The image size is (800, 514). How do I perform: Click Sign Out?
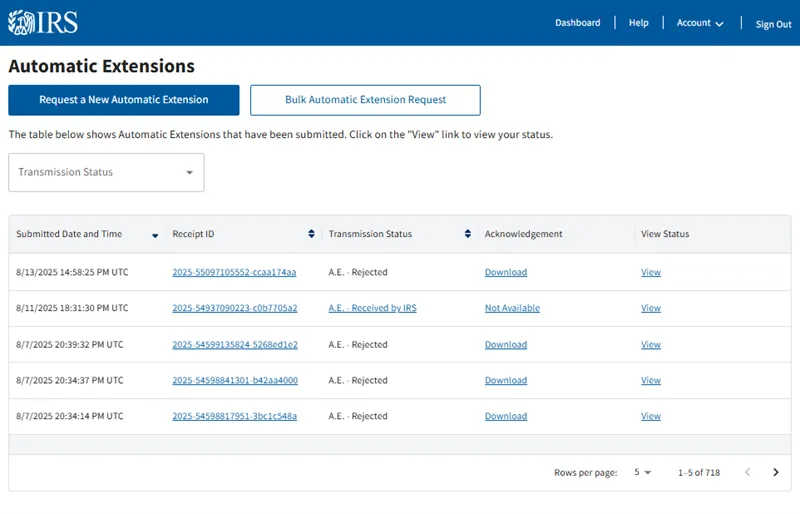773,24
